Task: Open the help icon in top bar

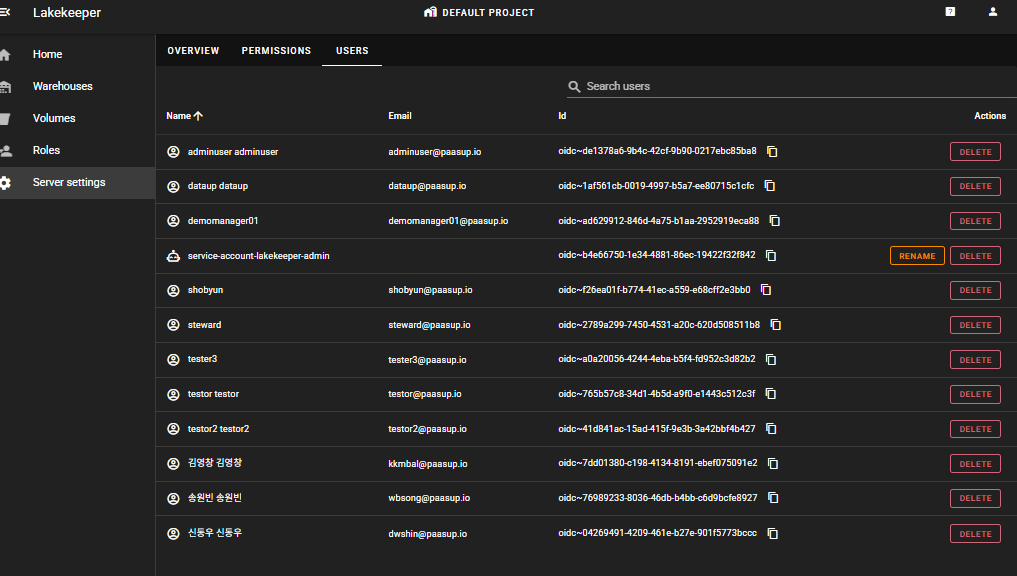Action: point(950,12)
